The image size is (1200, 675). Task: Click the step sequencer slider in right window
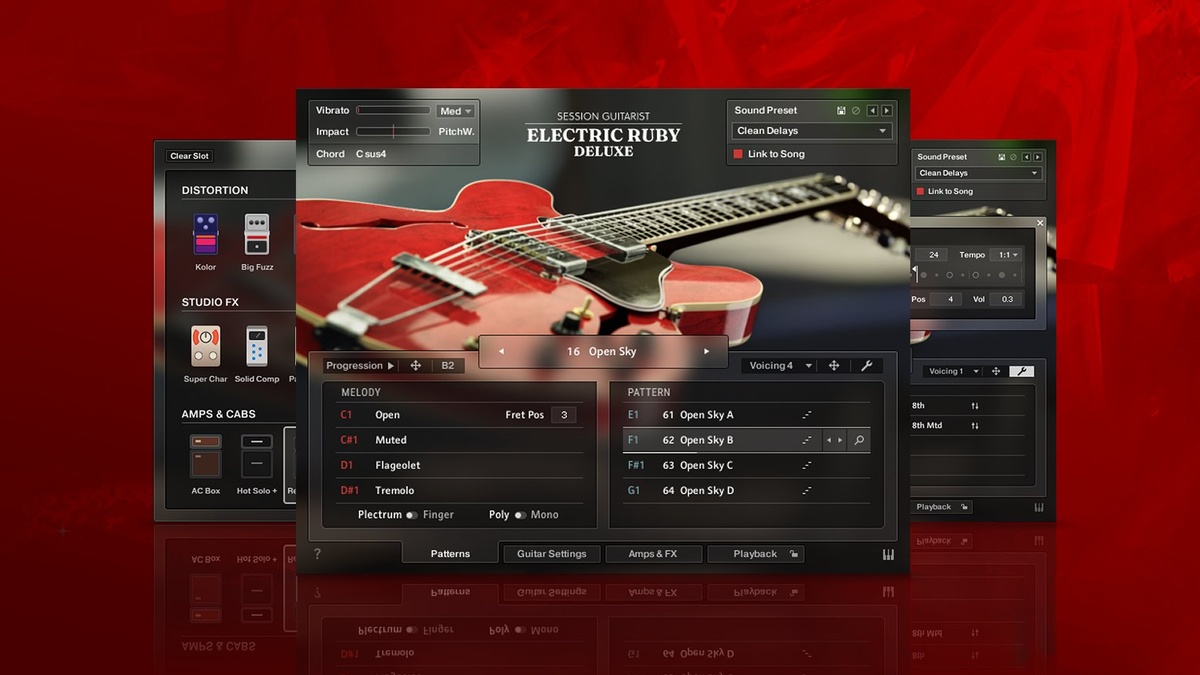pos(967,275)
